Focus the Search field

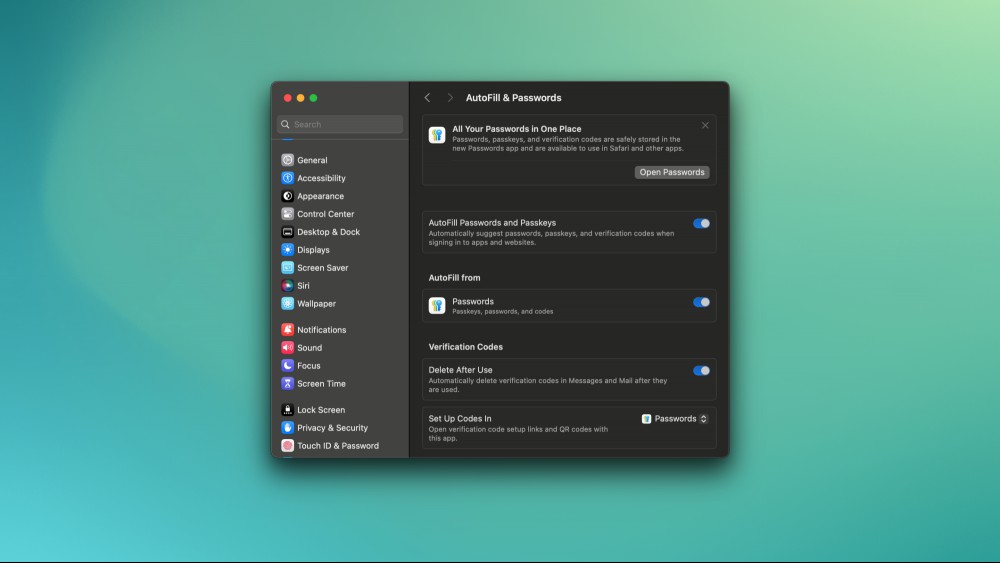[x=340, y=124]
